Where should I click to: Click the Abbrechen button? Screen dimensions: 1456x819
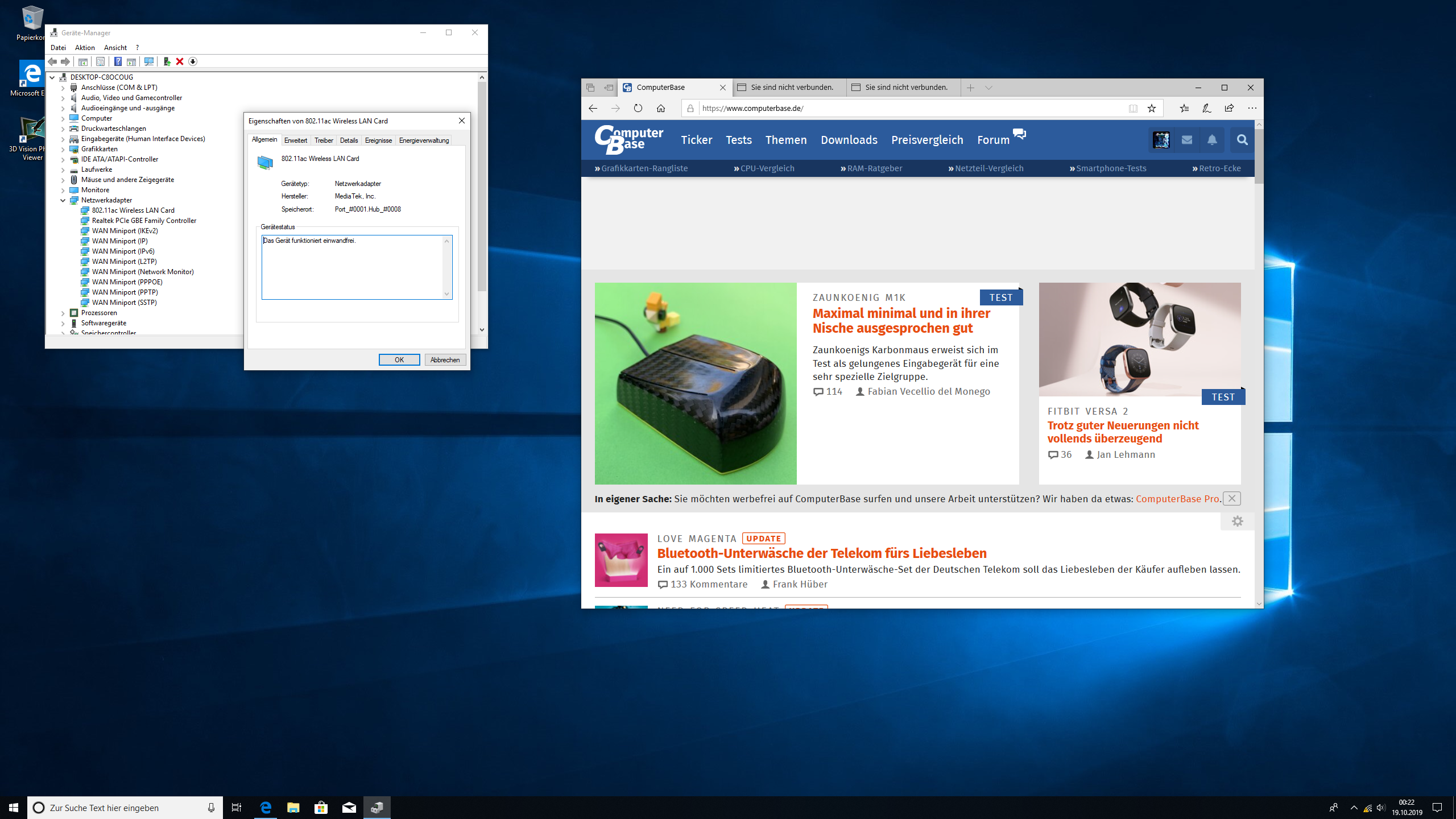coord(445,360)
